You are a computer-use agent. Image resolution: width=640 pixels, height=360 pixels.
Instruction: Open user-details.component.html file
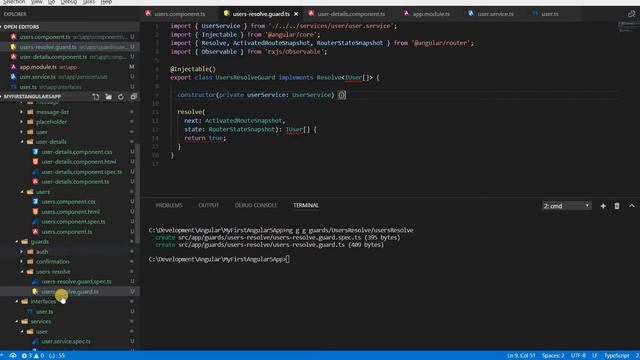tap(78, 162)
